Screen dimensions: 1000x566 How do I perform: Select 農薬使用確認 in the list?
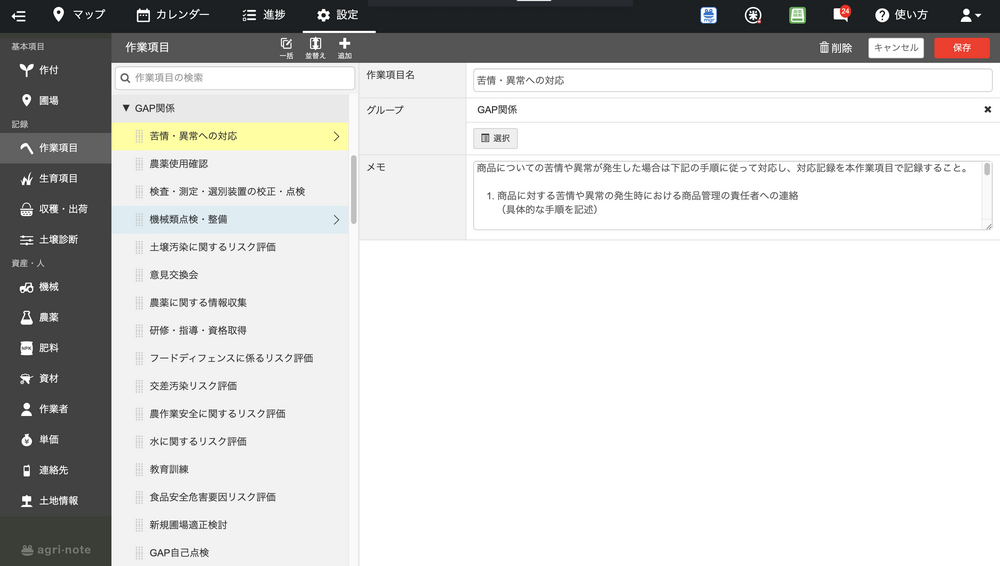[x=178, y=163]
